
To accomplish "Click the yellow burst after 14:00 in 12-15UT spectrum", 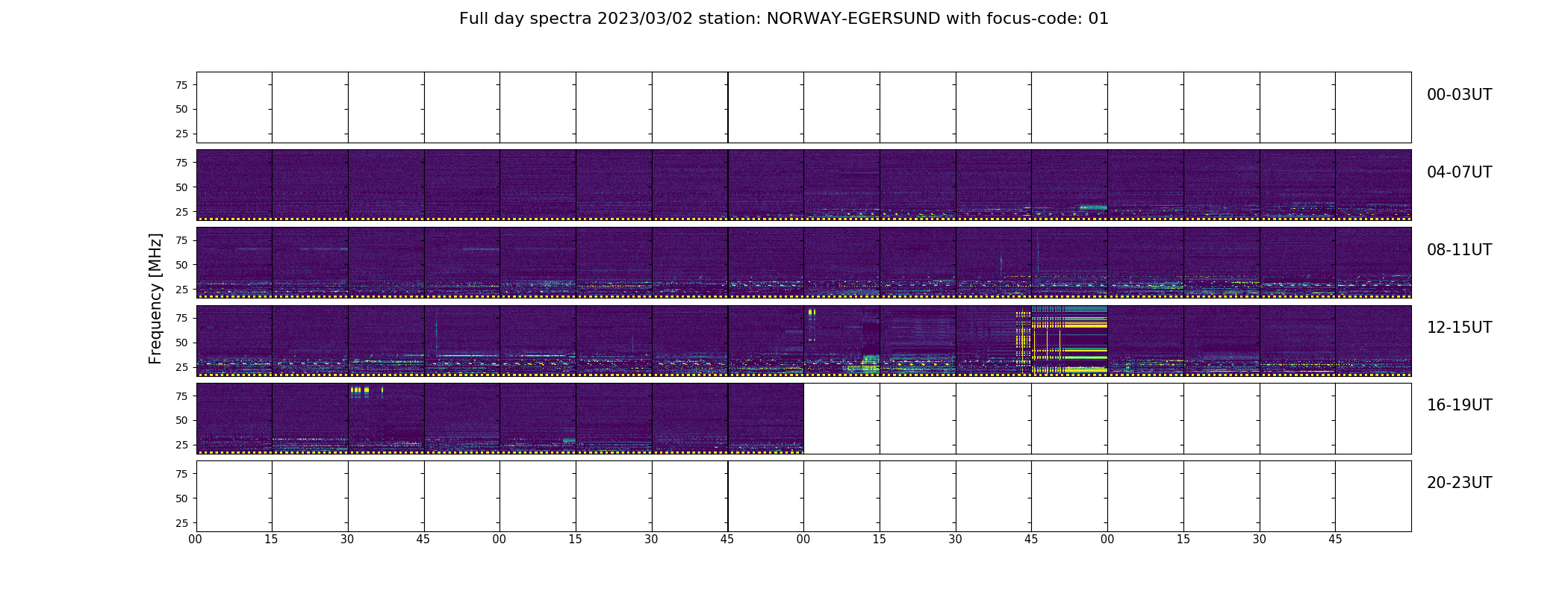I will coord(812,313).
